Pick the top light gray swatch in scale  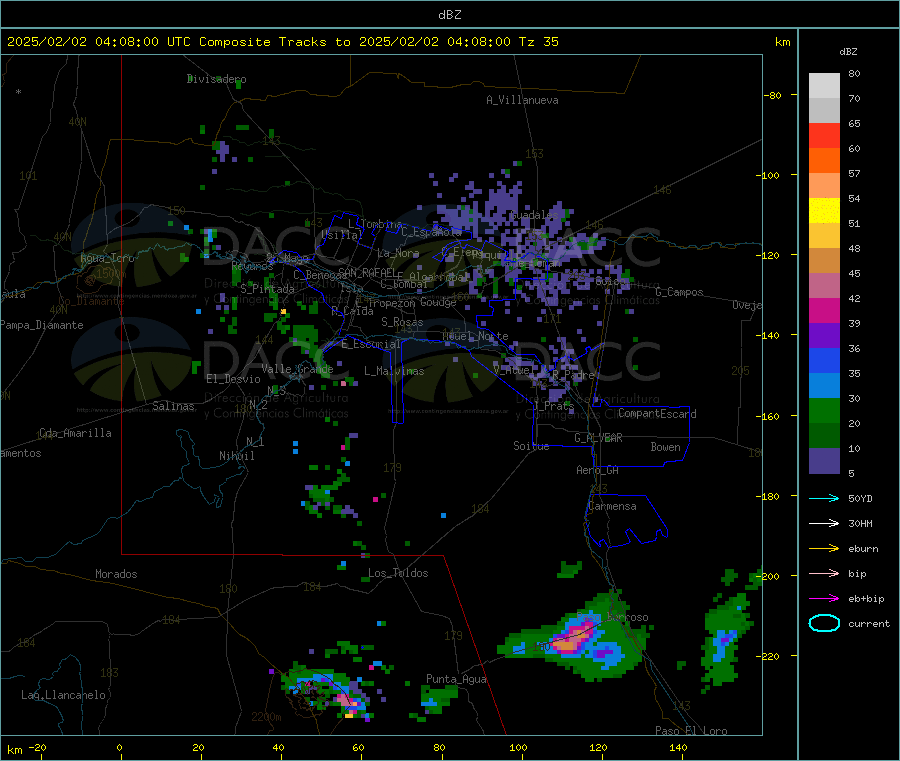(824, 86)
